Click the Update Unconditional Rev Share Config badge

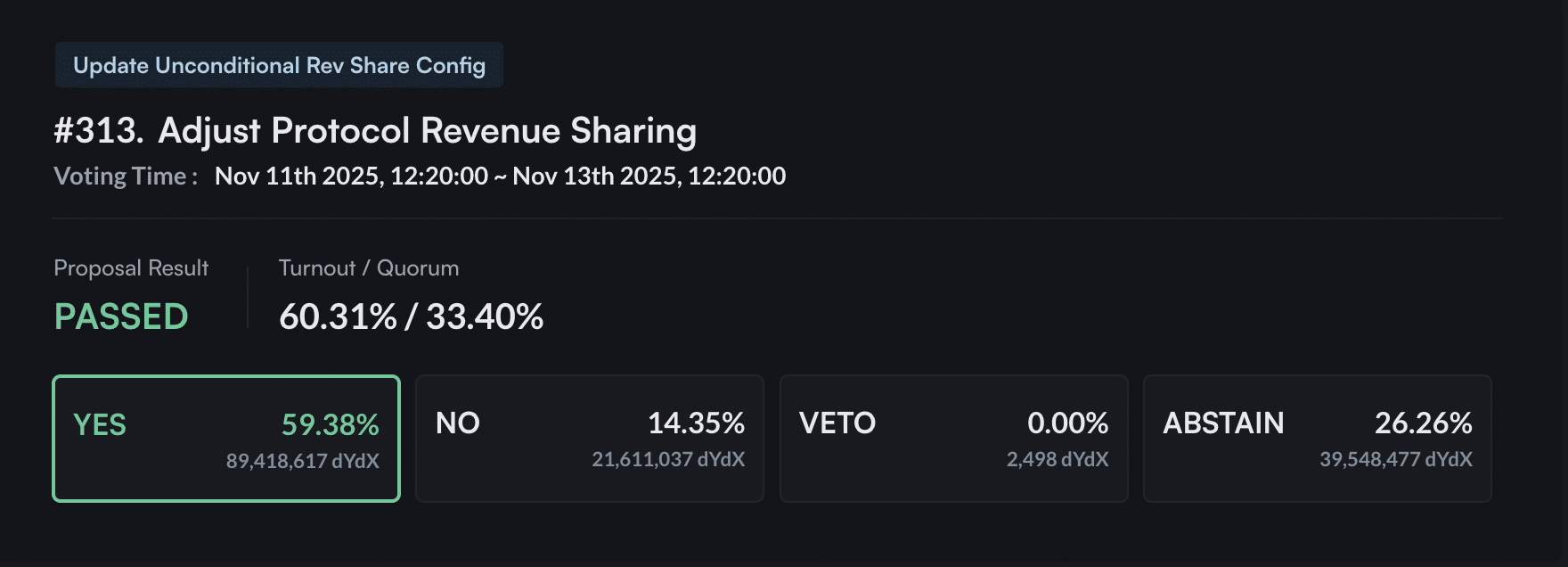pyautogui.click(x=279, y=64)
